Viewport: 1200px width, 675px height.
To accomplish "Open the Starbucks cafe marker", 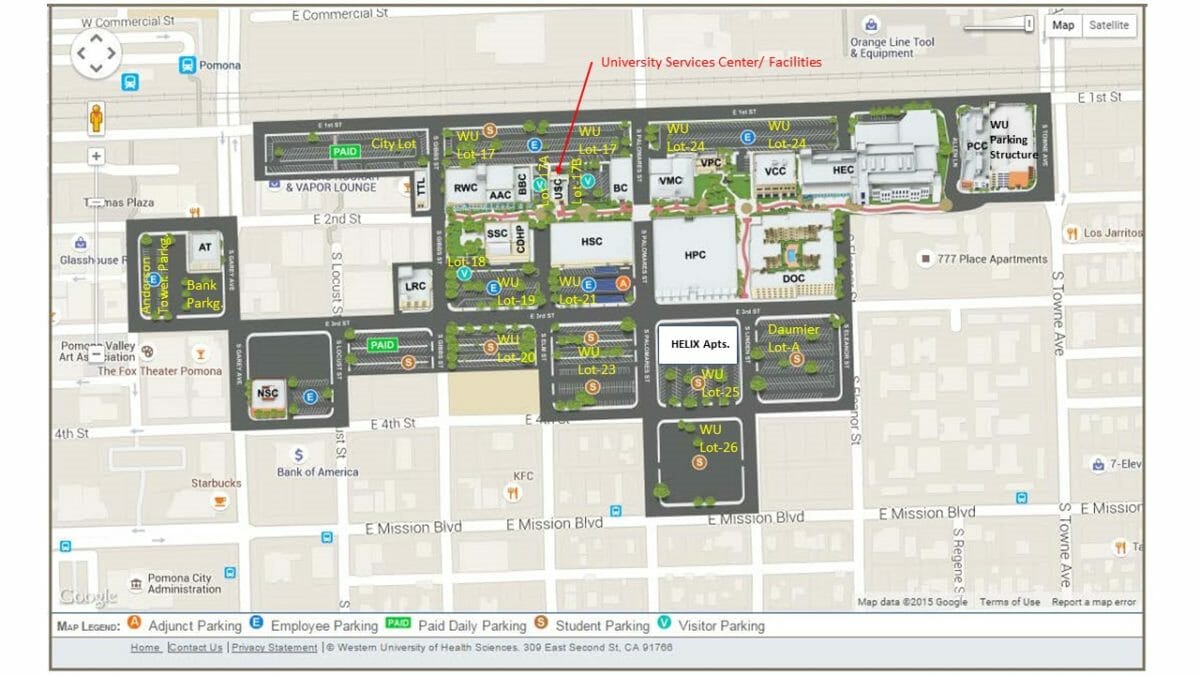I will click(x=220, y=500).
